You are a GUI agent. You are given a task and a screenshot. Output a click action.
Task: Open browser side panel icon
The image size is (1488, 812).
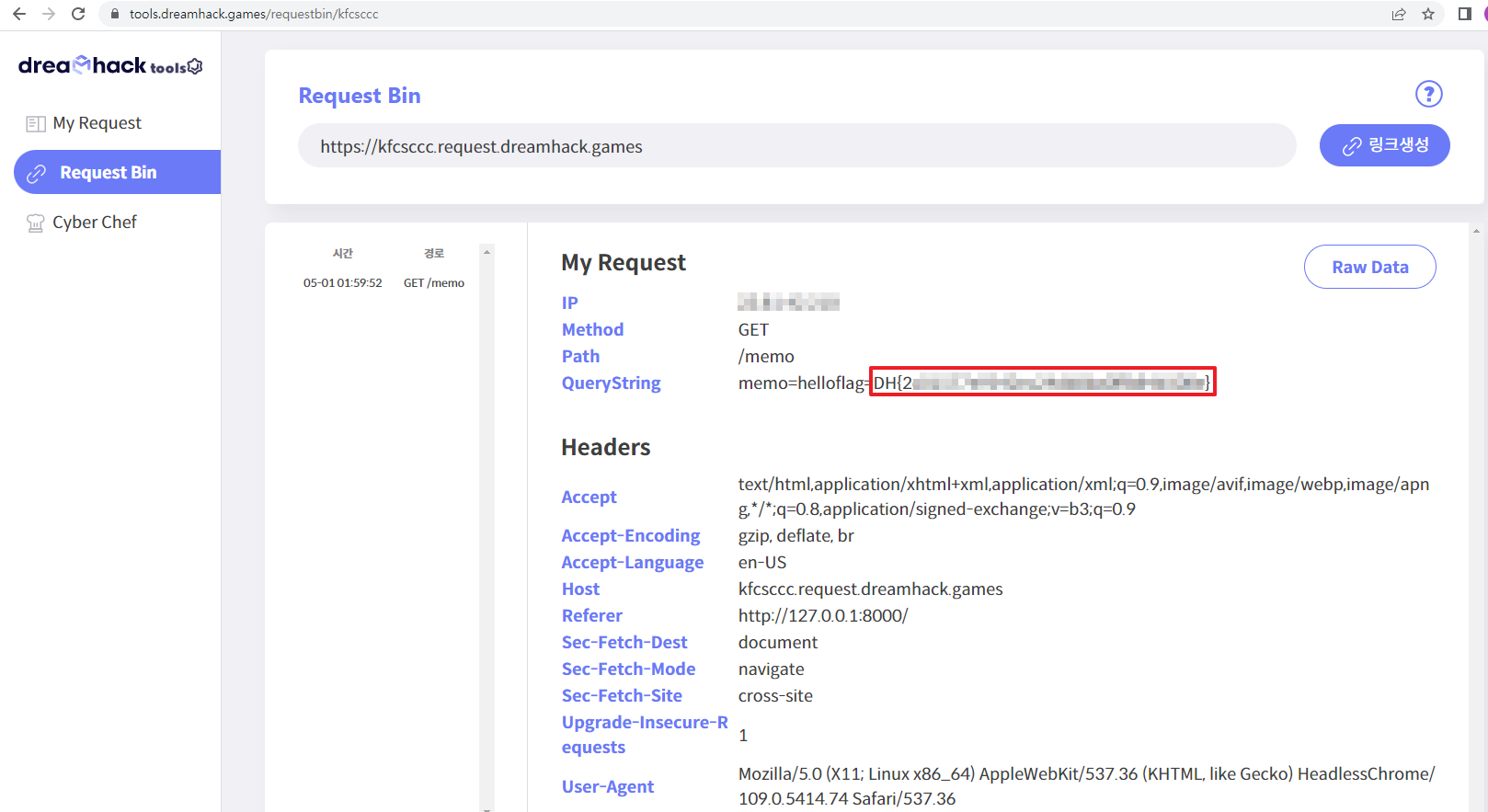pyautogui.click(x=1465, y=14)
